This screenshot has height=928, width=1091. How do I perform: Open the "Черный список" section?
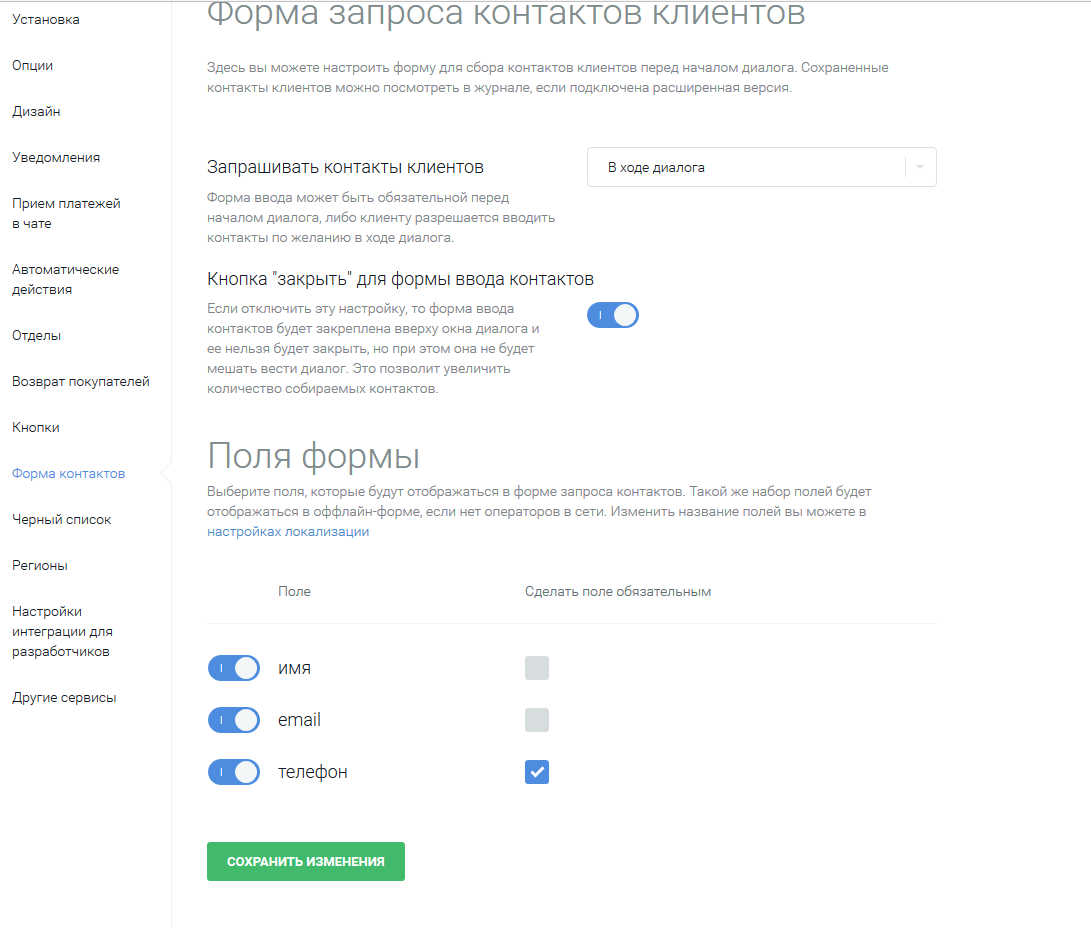[62, 520]
